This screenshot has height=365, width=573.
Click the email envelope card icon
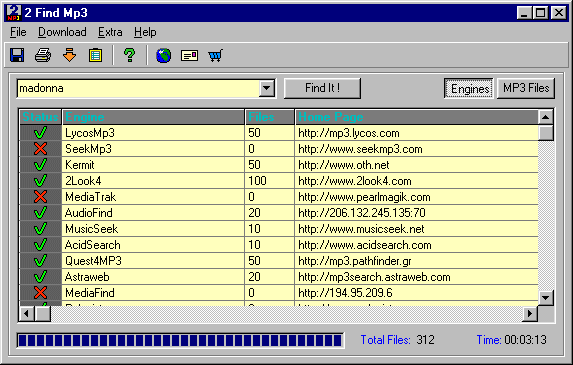point(189,56)
